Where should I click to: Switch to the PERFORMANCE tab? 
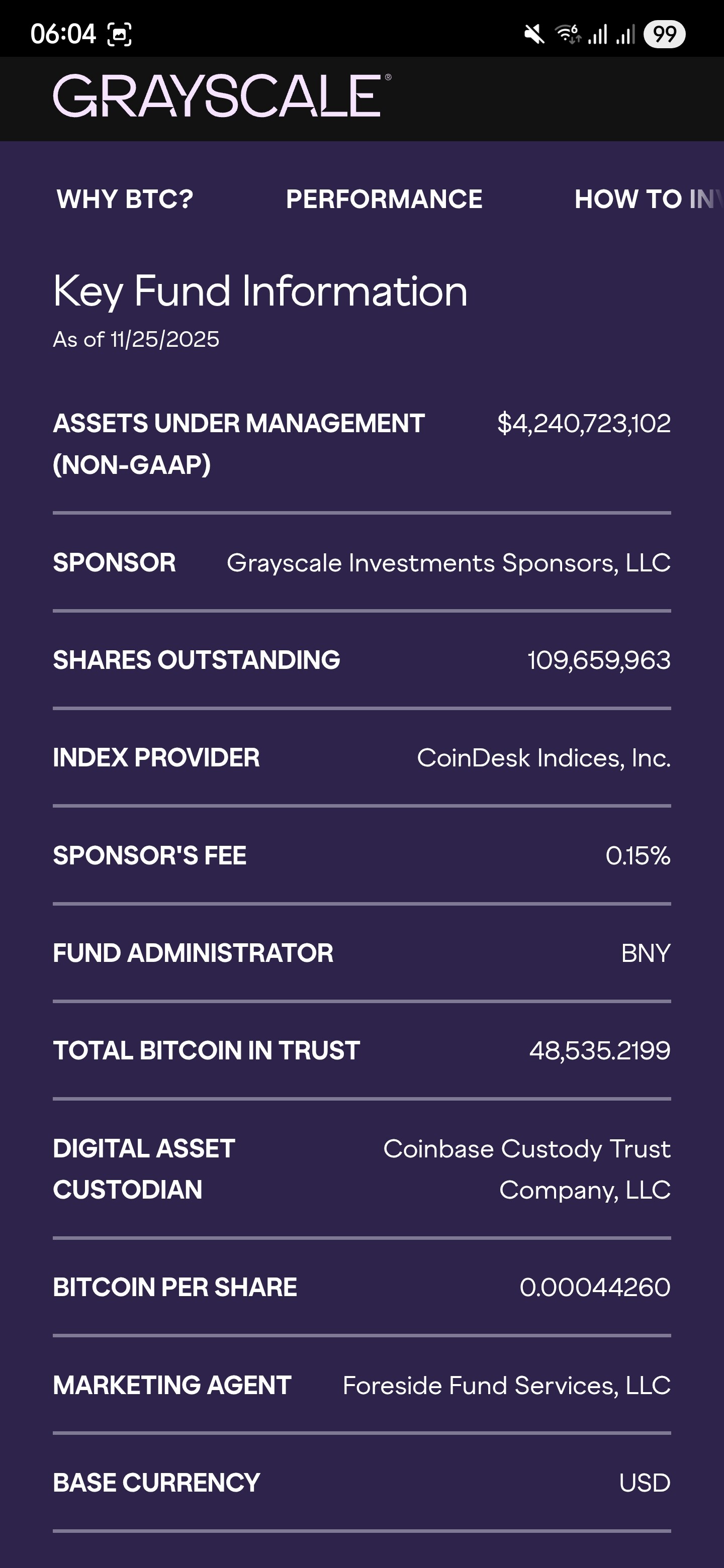(384, 199)
